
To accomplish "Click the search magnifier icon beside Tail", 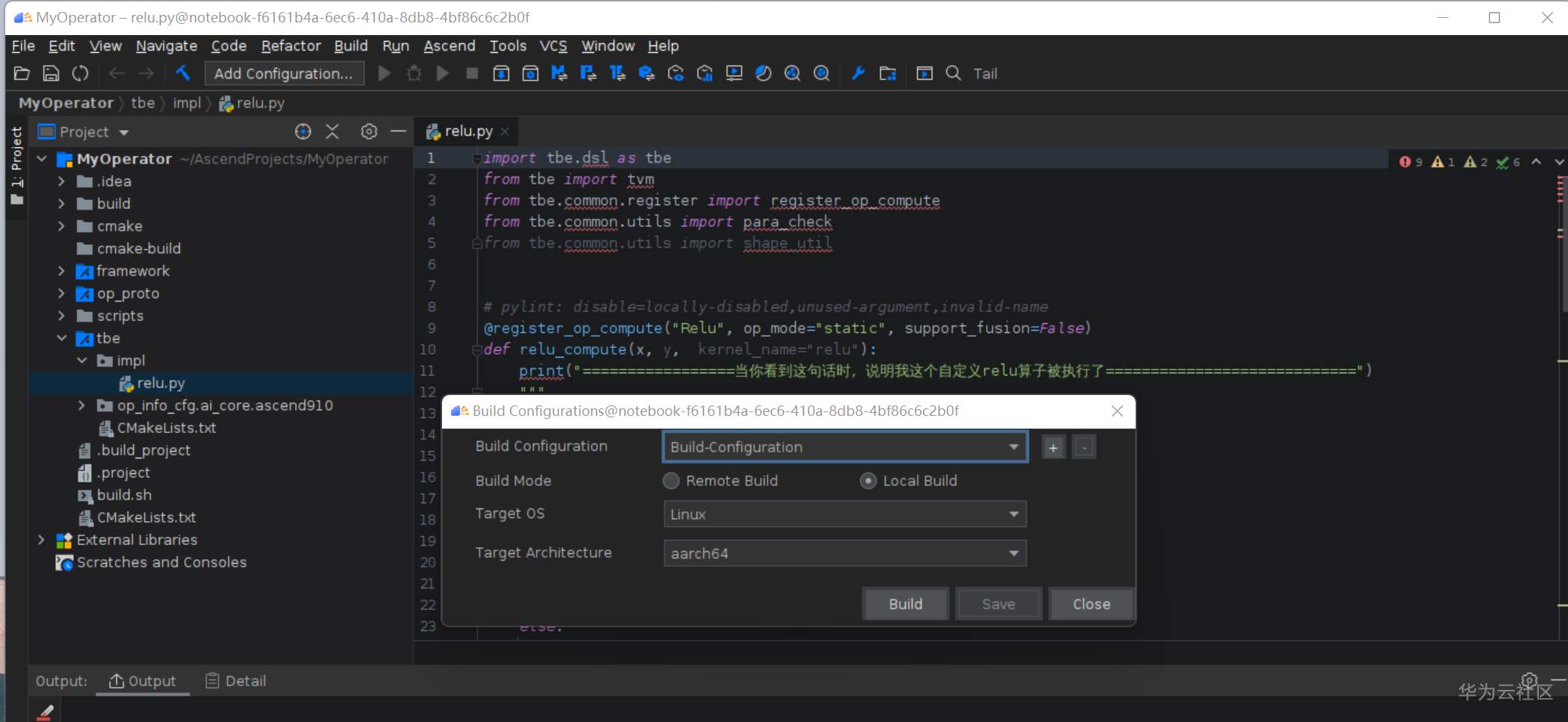I will pos(953,73).
